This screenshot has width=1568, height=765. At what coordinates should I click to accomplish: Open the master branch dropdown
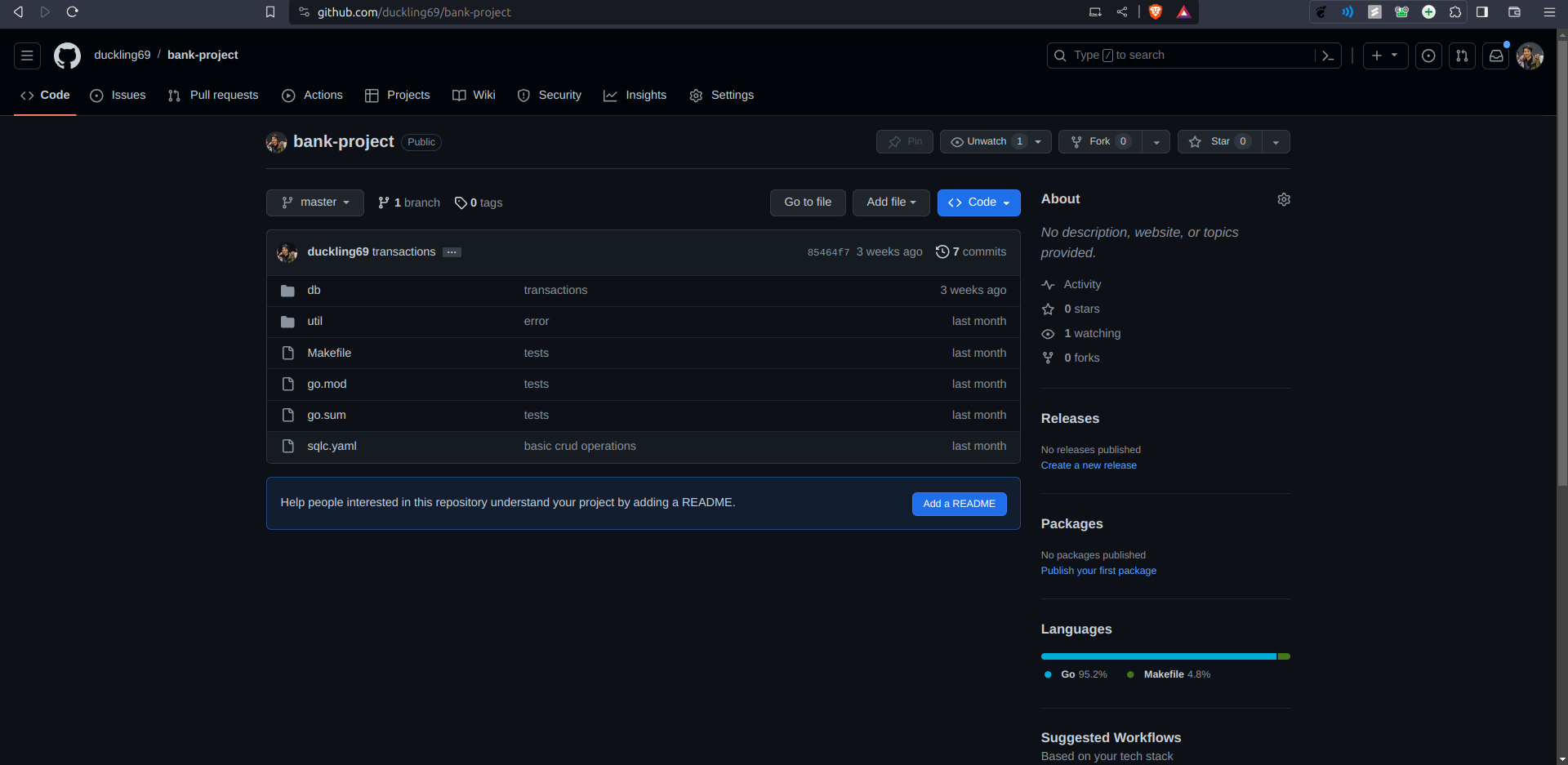[x=315, y=202]
